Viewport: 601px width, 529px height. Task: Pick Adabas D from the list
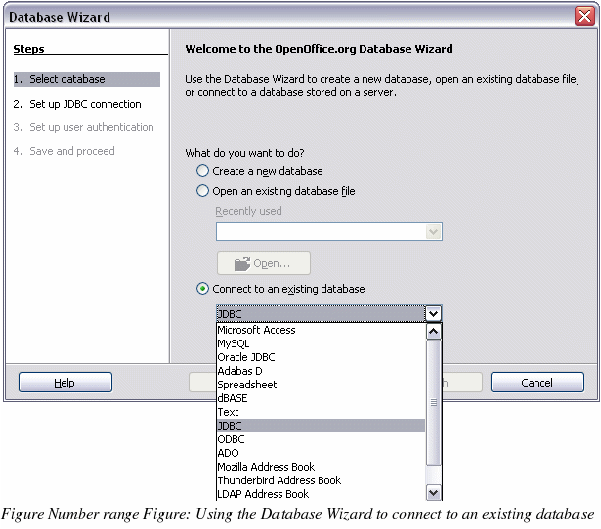[240, 371]
